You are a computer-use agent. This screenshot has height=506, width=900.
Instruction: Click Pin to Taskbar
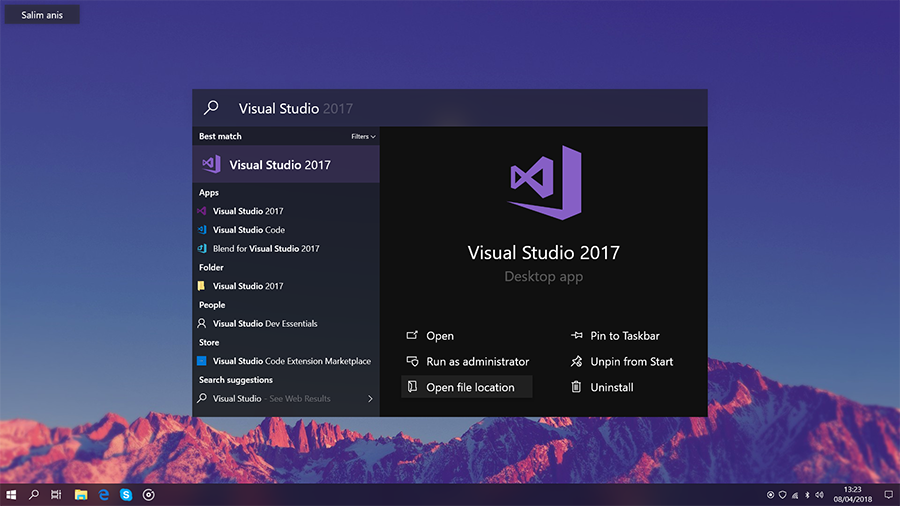tap(615, 336)
